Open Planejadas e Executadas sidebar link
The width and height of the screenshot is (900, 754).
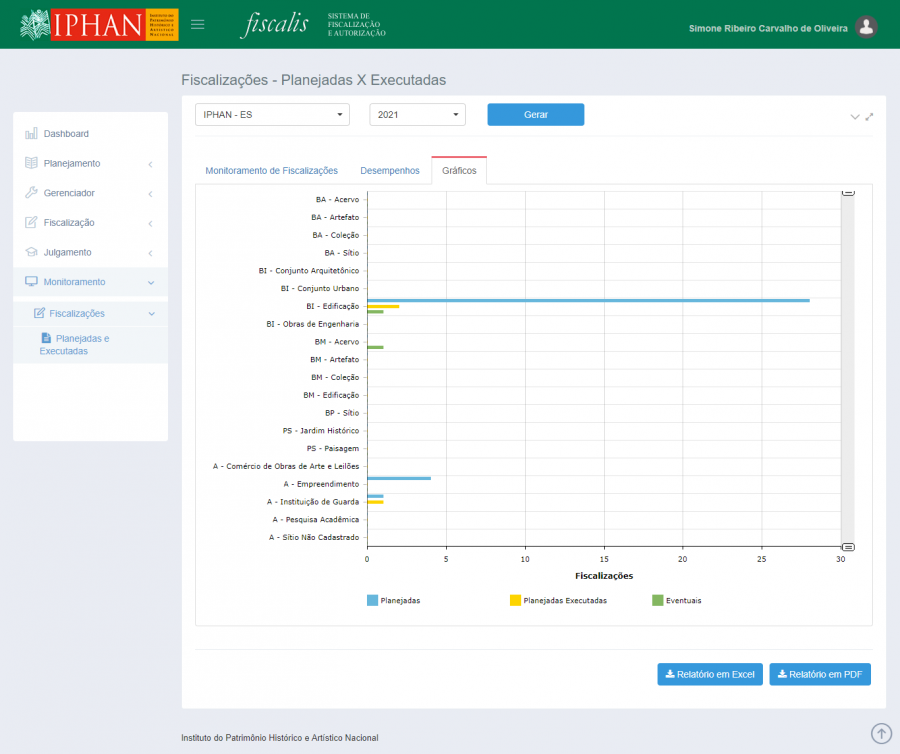tap(76, 344)
